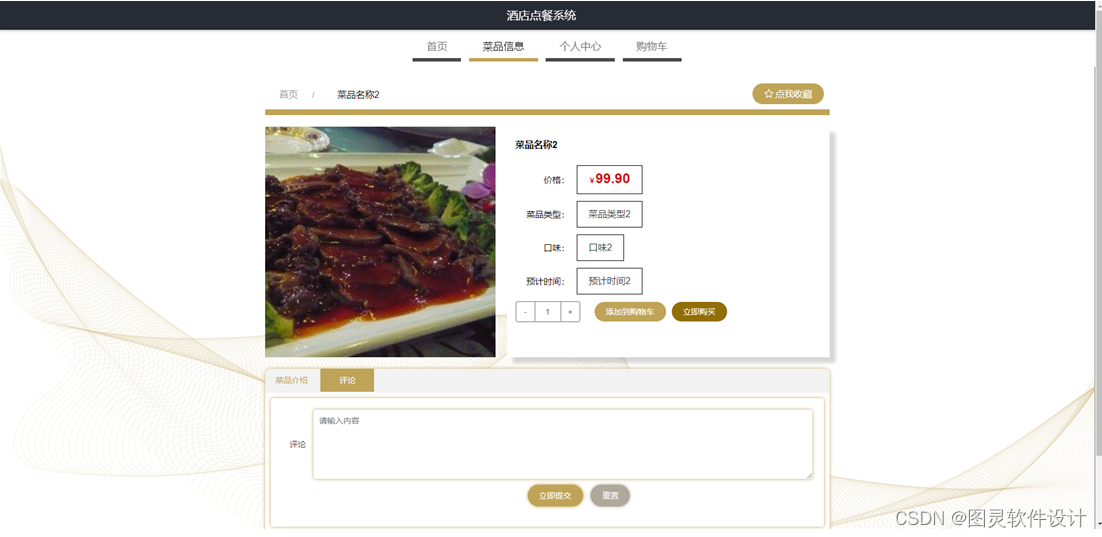Go to 个人中心 in the navigation
1102x537 pixels.
pyautogui.click(x=580, y=46)
